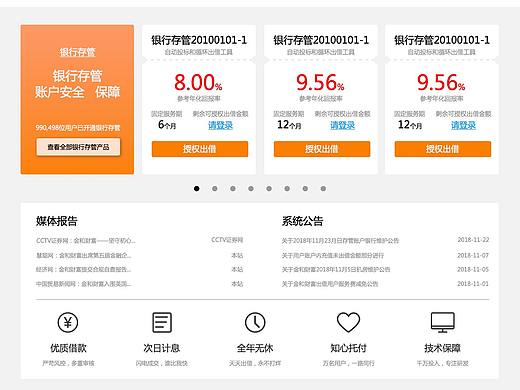The height and width of the screenshot is (390, 520).
Task: Click the clock icon above 全年无休
Action: (x=255, y=322)
